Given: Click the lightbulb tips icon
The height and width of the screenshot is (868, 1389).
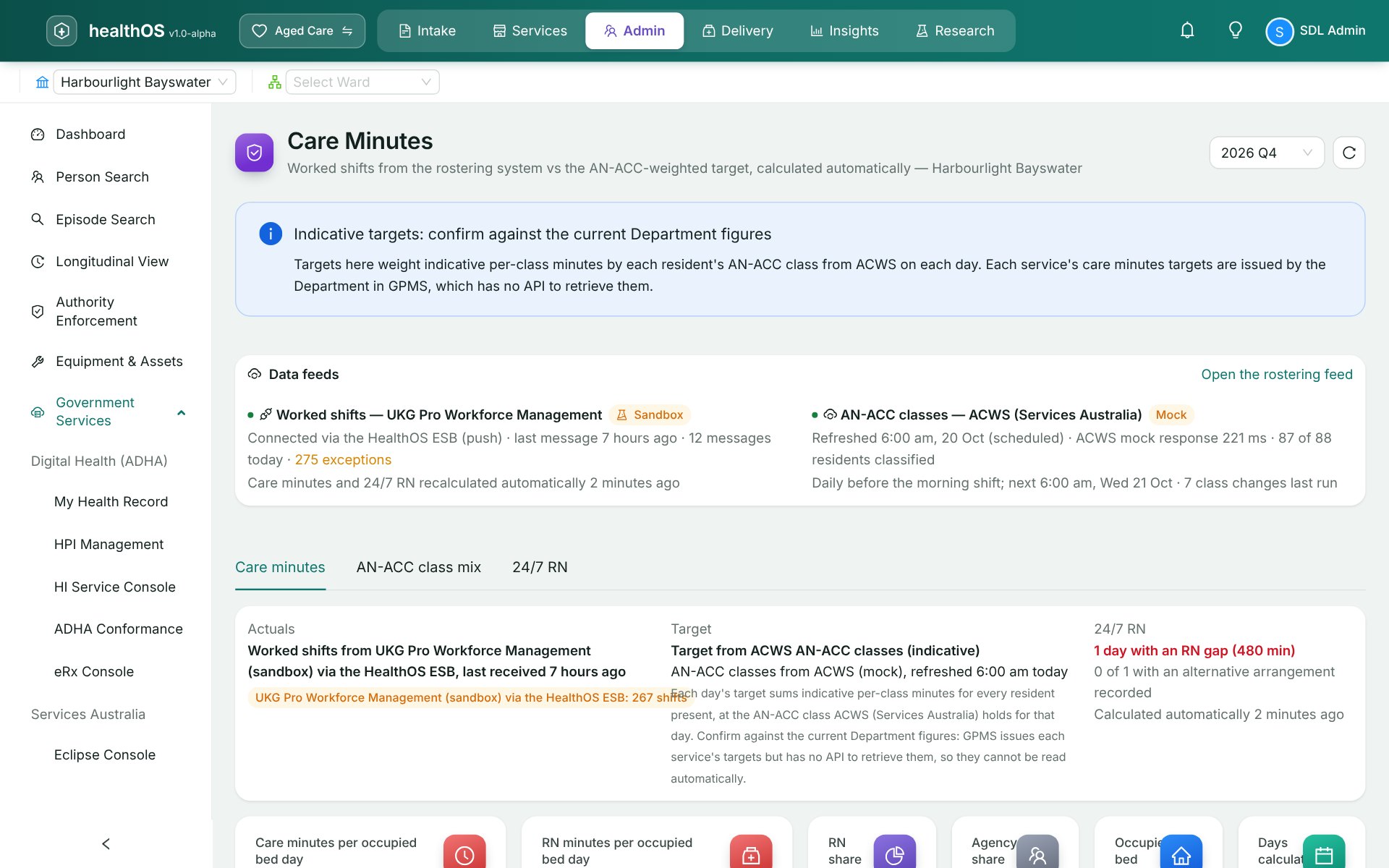Looking at the screenshot, I should (x=1236, y=30).
